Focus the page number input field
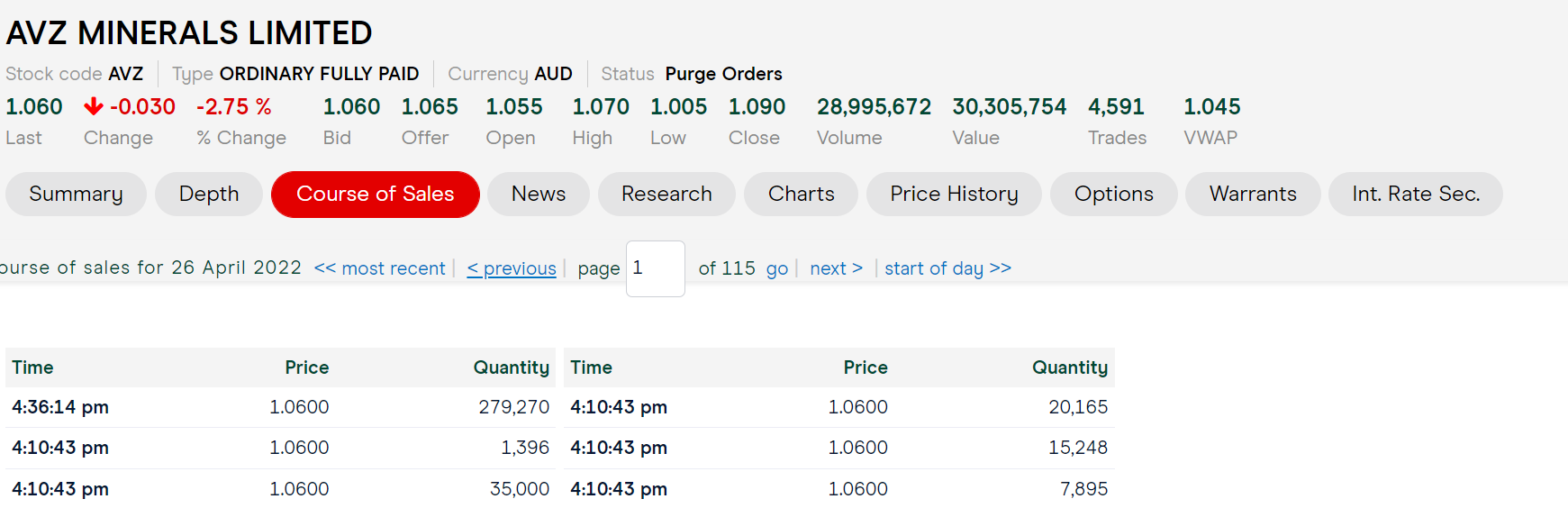Viewport: 1568px width, 508px height. pyautogui.click(x=656, y=268)
